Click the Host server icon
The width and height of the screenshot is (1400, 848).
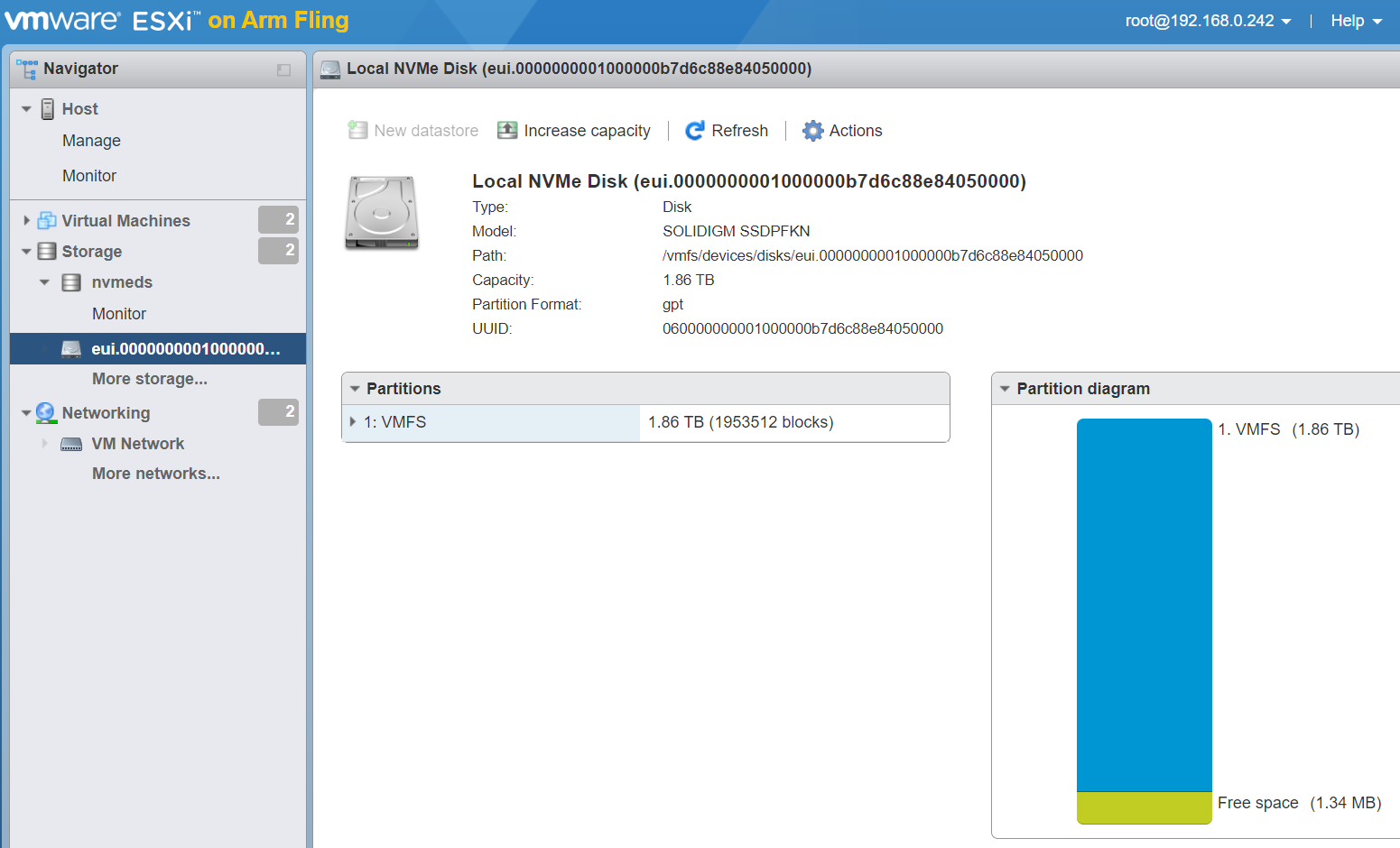pos(48,109)
